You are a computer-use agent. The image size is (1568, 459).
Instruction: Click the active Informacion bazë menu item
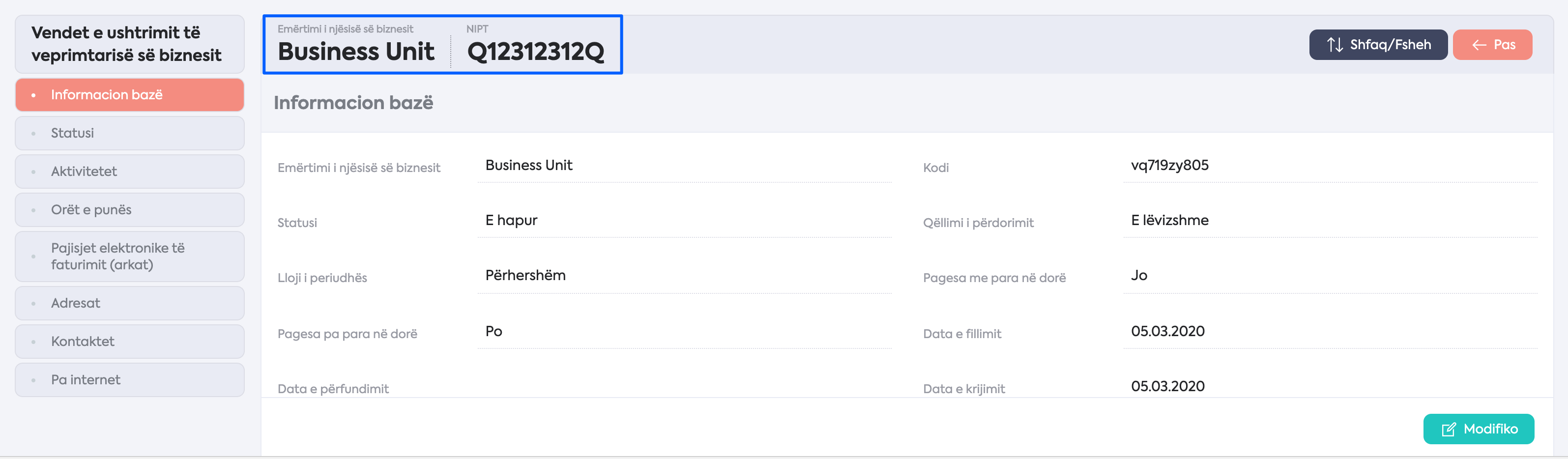click(130, 94)
